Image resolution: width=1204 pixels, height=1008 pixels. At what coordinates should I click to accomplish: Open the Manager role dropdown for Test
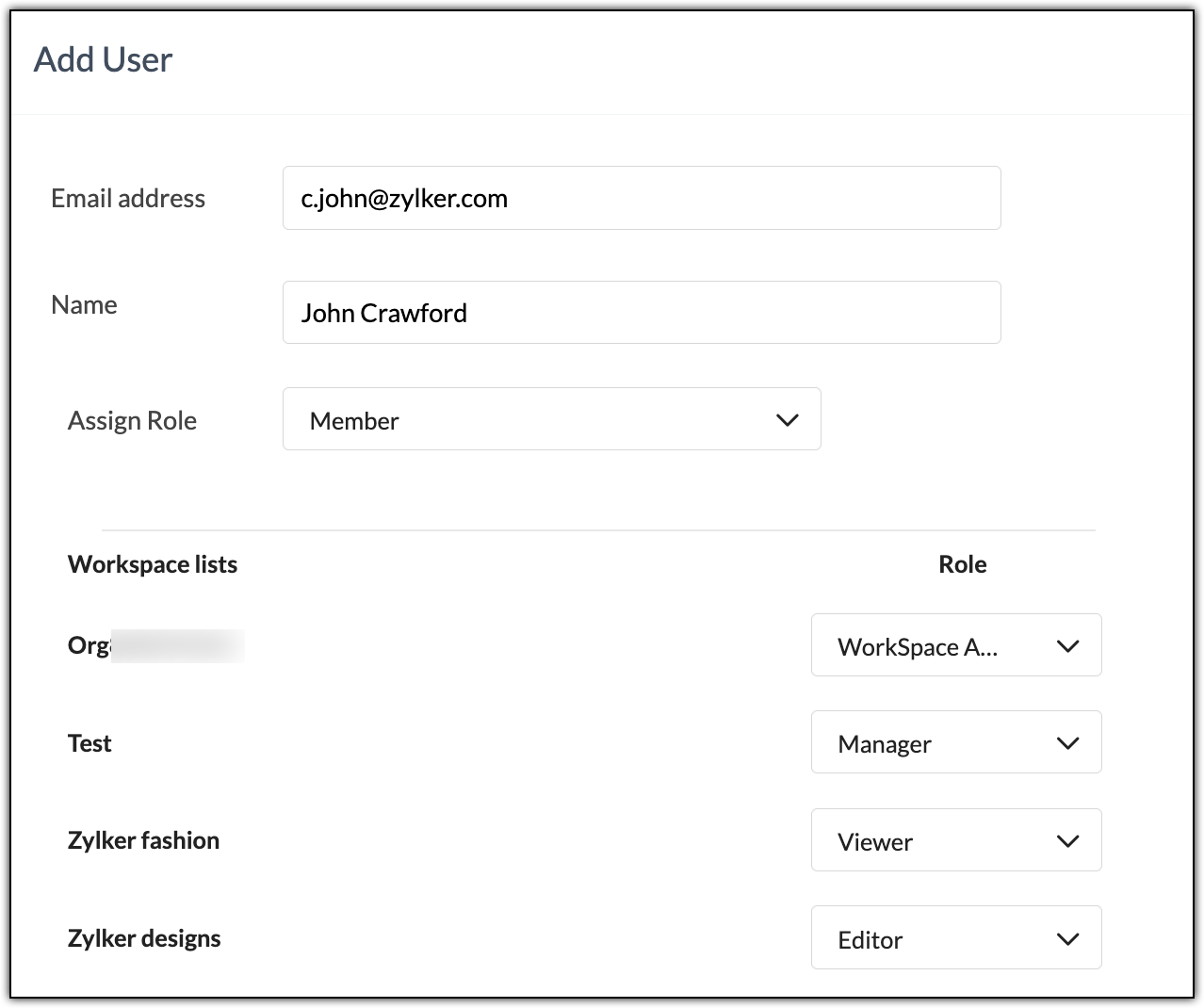[956, 742]
